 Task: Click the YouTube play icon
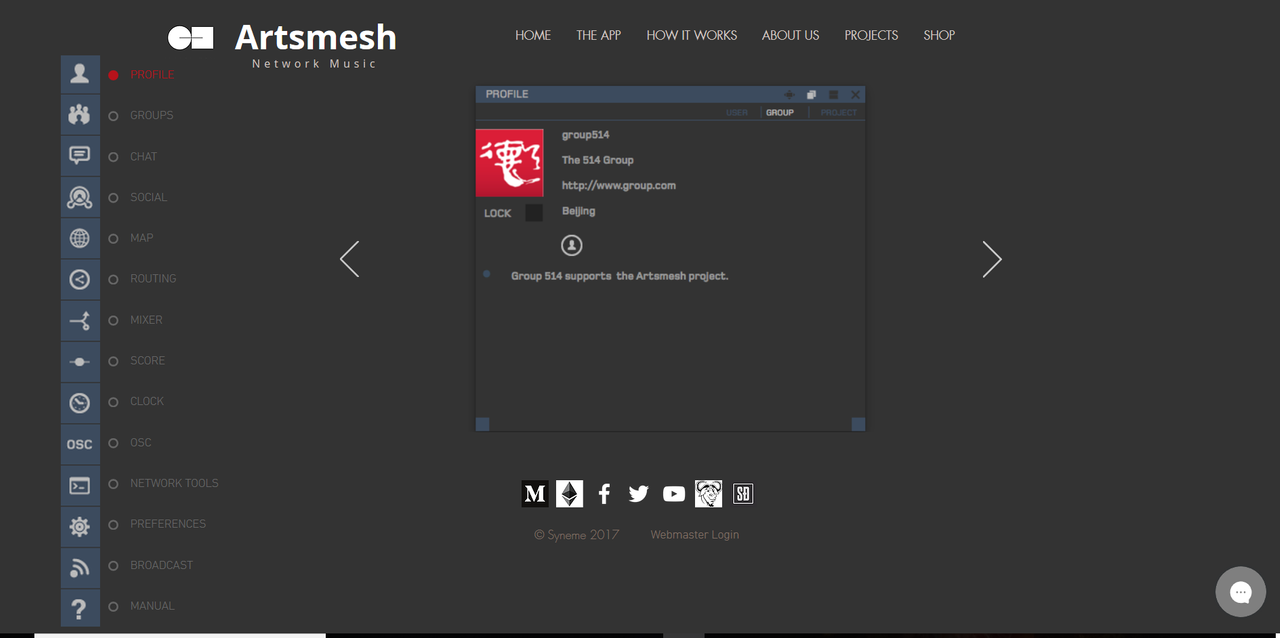(x=674, y=493)
